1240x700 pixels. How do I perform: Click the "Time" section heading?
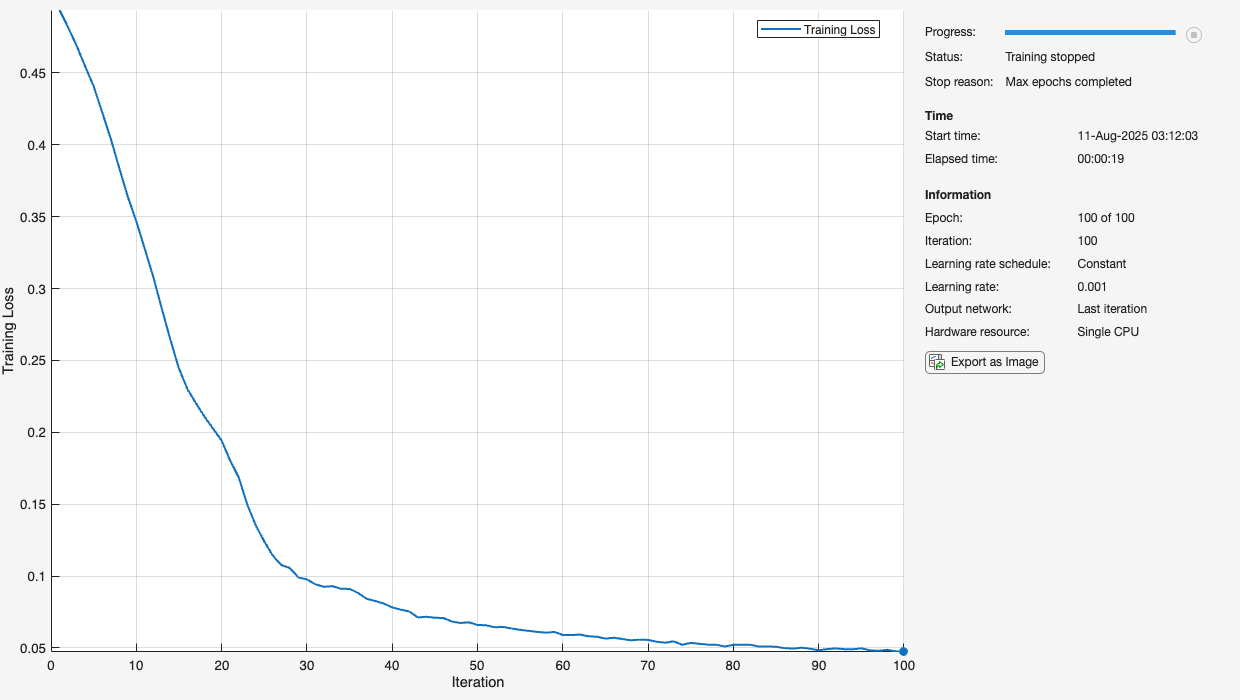pos(939,116)
